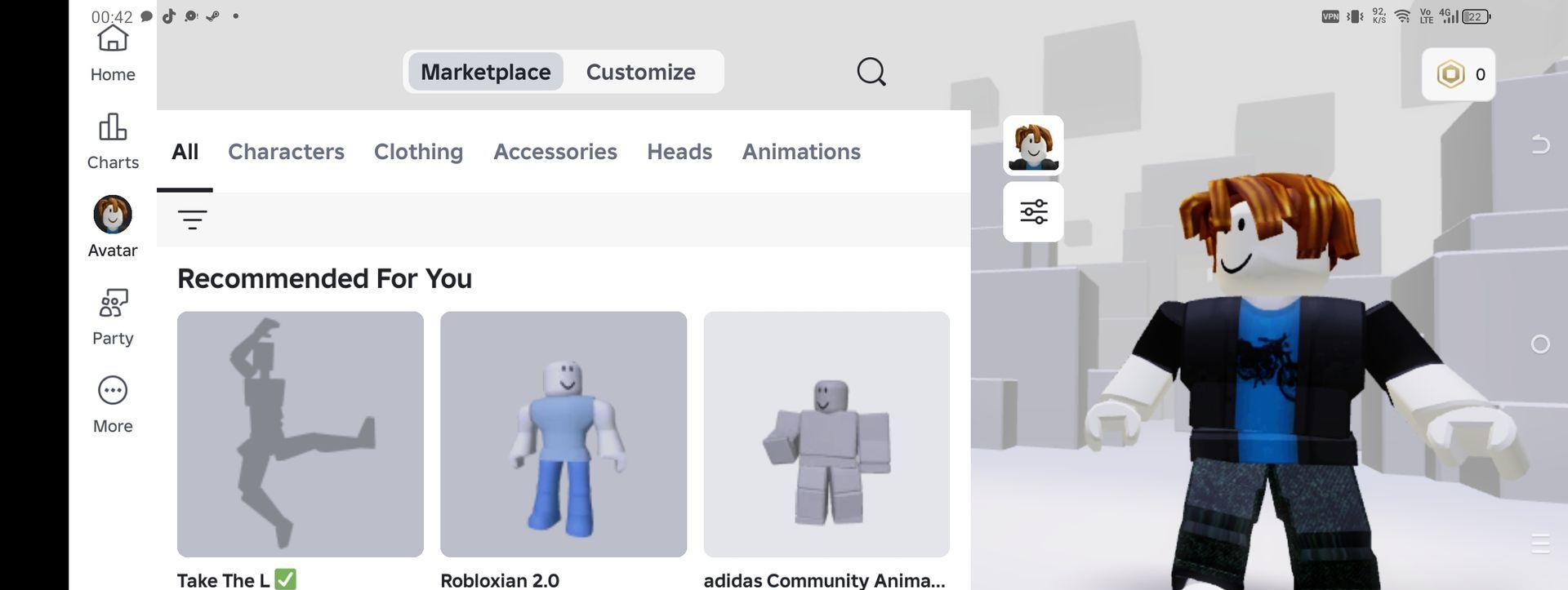
Task: Open the Clothing tab
Action: (x=418, y=152)
